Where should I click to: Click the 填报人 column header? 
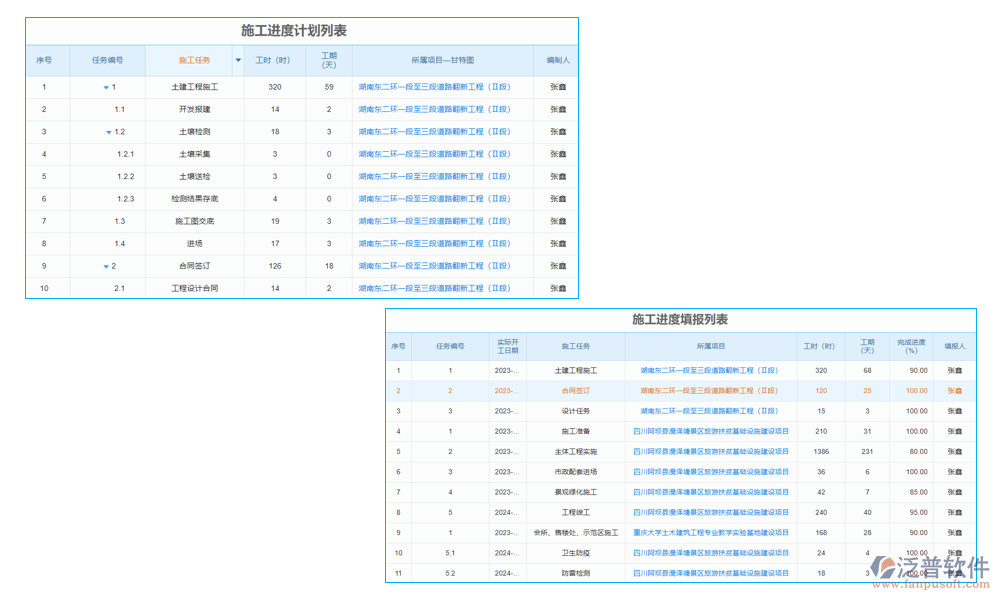(954, 346)
